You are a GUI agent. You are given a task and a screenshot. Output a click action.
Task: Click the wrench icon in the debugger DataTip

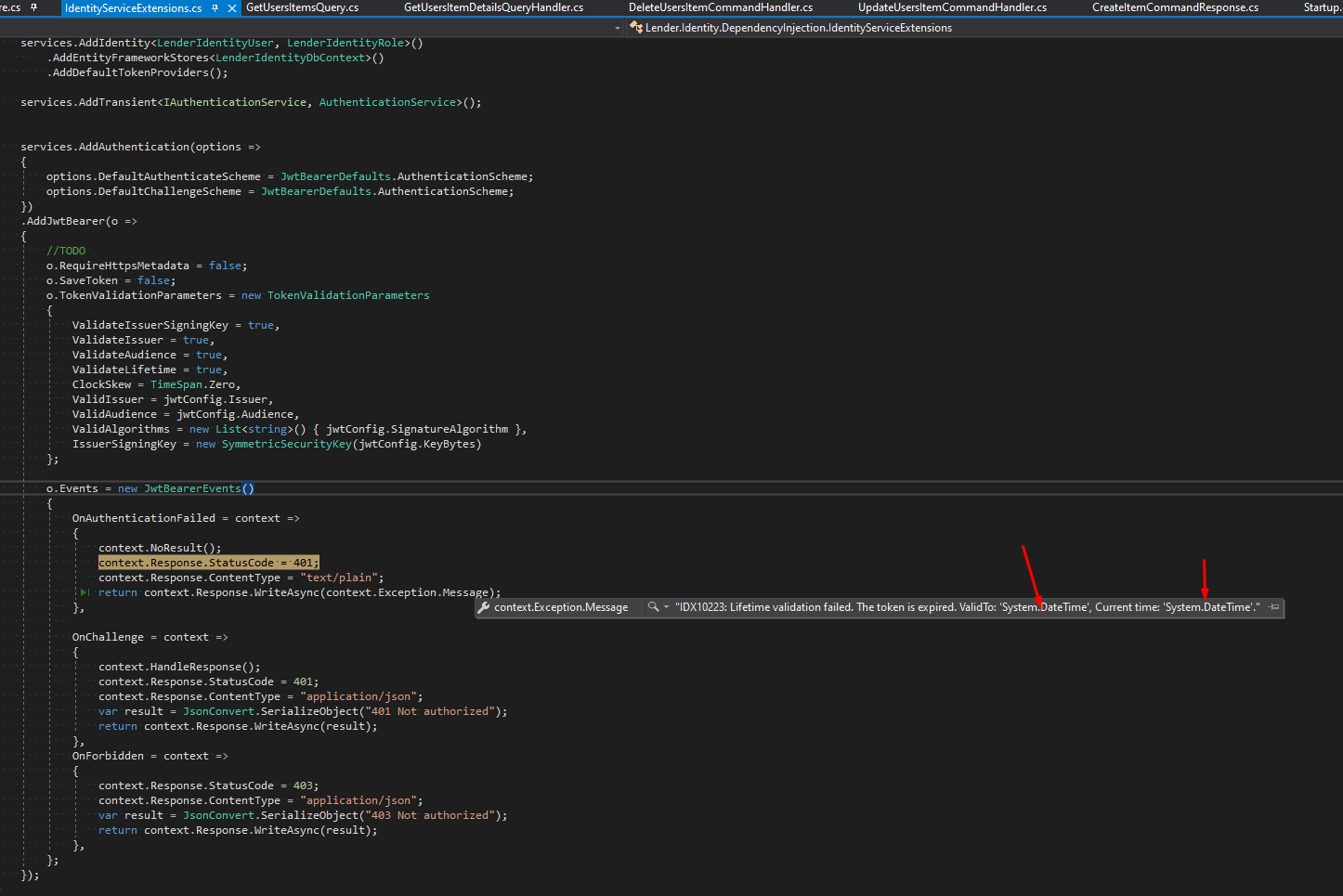482,607
